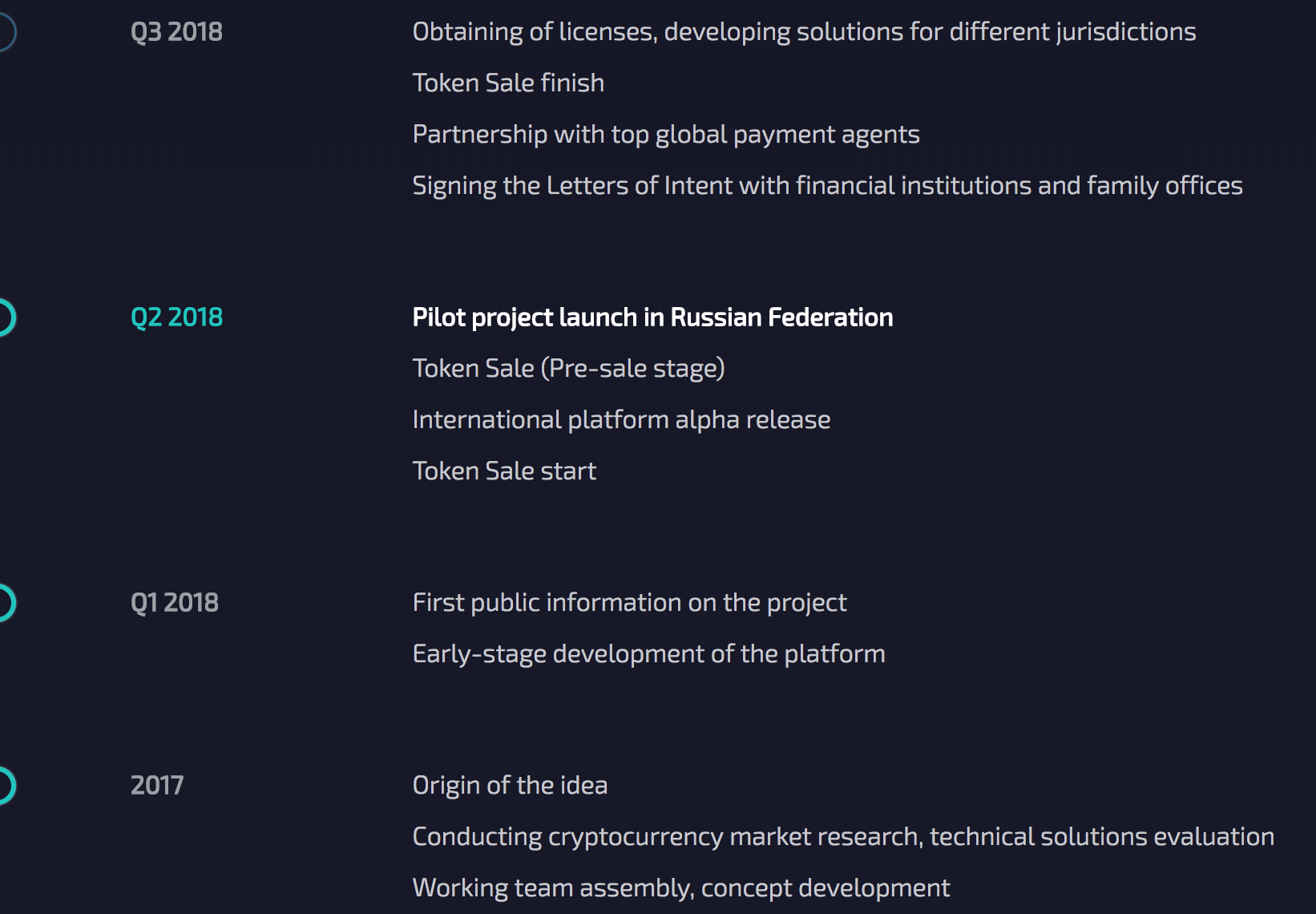Click 'Pilot project launch in Russian Federation' heading
The image size is (1316, 914).
click(x=652, y=317)
